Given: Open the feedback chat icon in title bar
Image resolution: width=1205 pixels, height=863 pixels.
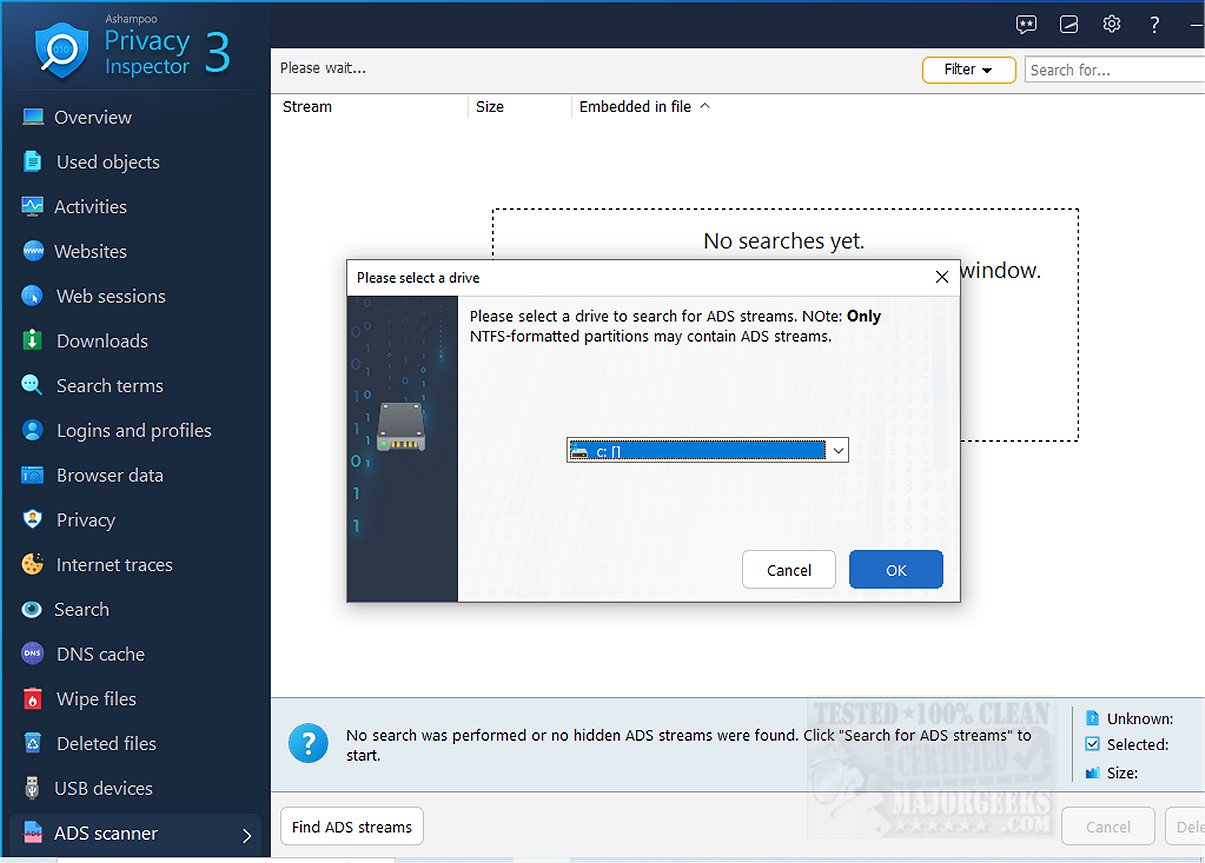Looking at the screenshot, I should [x=1026, y=24].
